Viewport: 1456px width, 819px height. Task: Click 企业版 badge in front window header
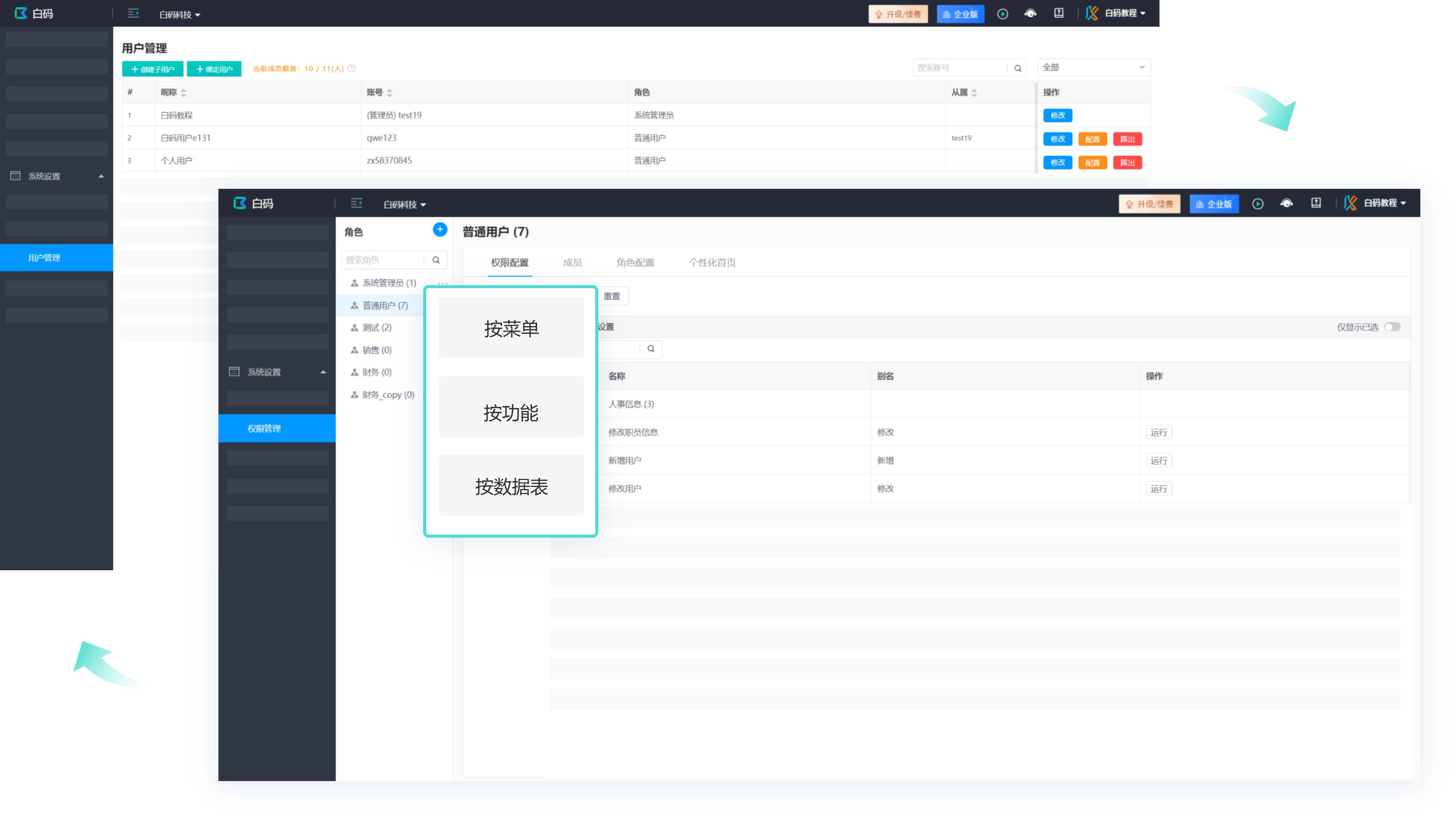pos(1214,204)
